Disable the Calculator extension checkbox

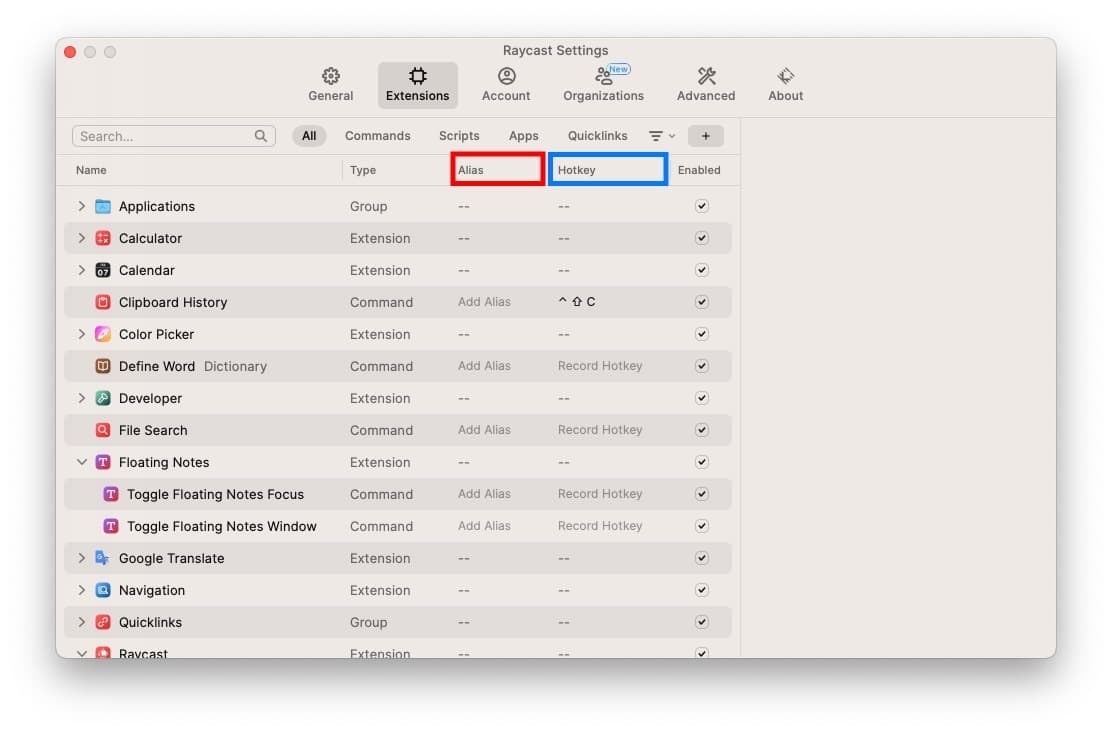pyautogui.click(x=701, y=238)
